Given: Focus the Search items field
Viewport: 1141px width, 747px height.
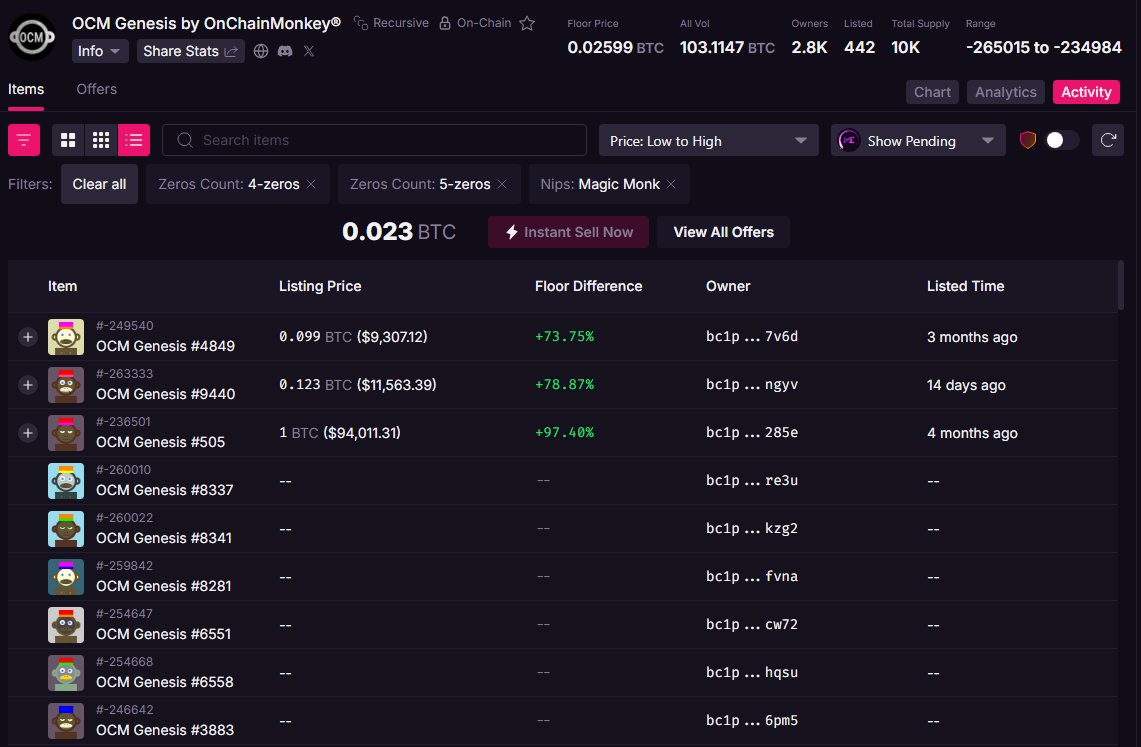Looking at the screenshot, I should (x=374, y=140).
